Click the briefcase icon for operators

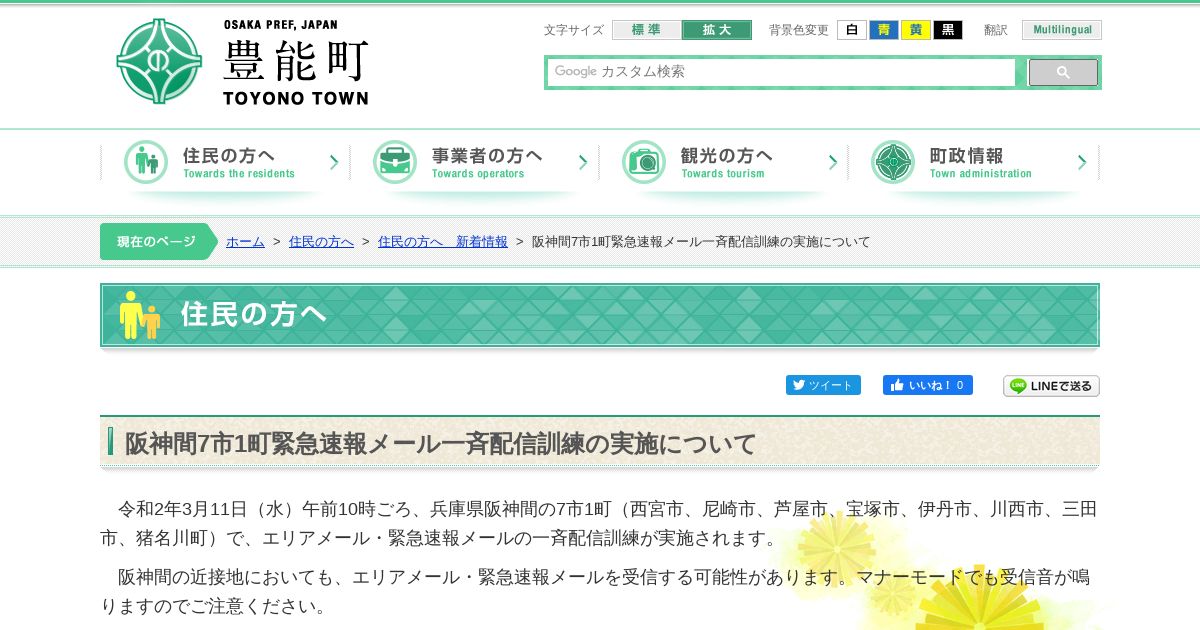pyautogui.click(x=395, y=162)
